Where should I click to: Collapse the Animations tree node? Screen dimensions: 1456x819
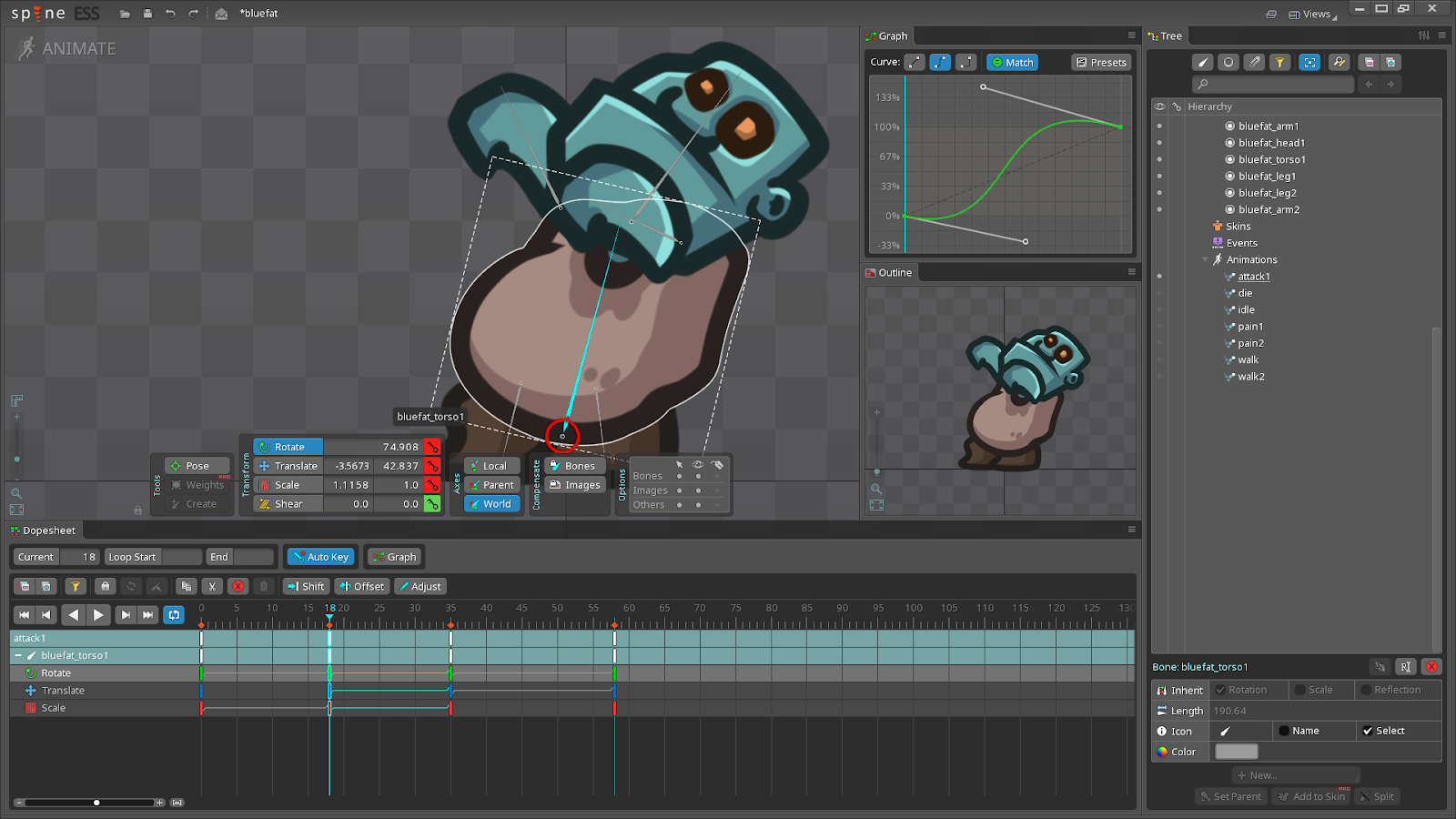1206,259
